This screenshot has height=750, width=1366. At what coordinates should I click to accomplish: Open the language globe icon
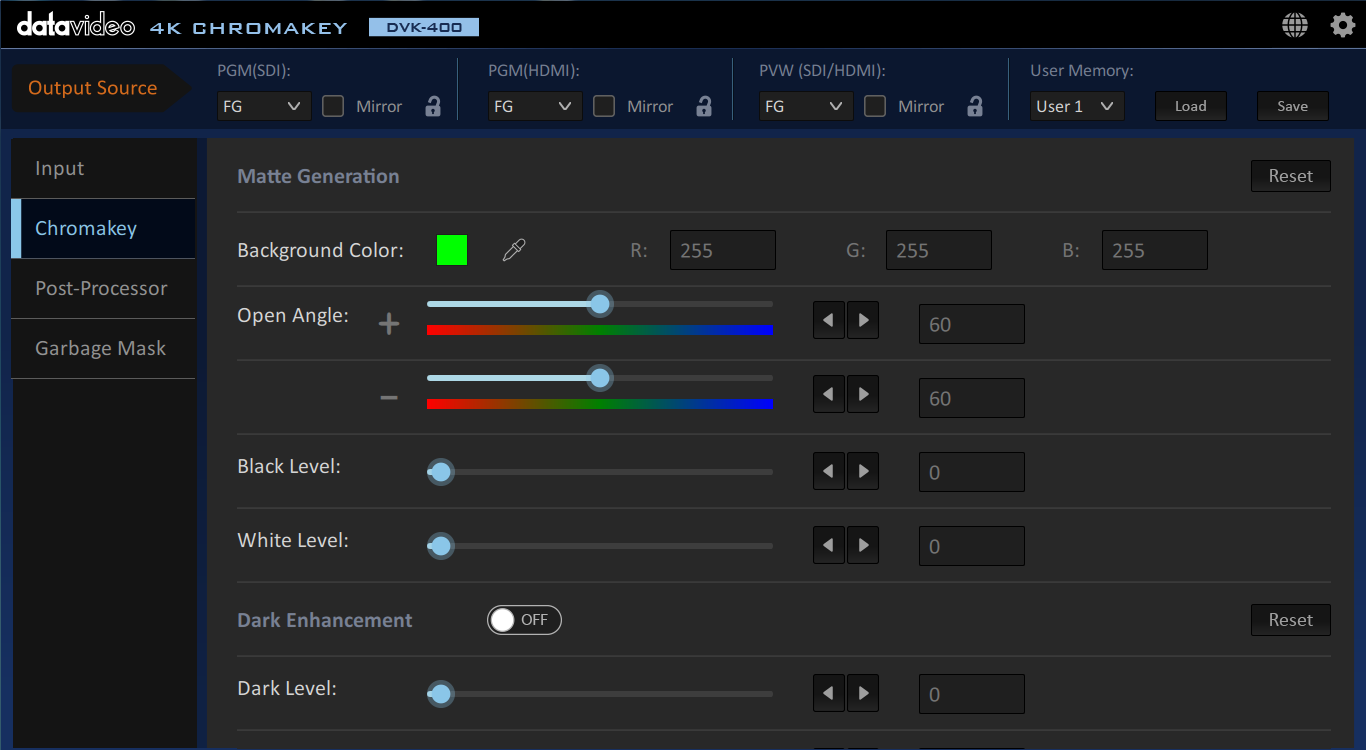click(1295, 25)
